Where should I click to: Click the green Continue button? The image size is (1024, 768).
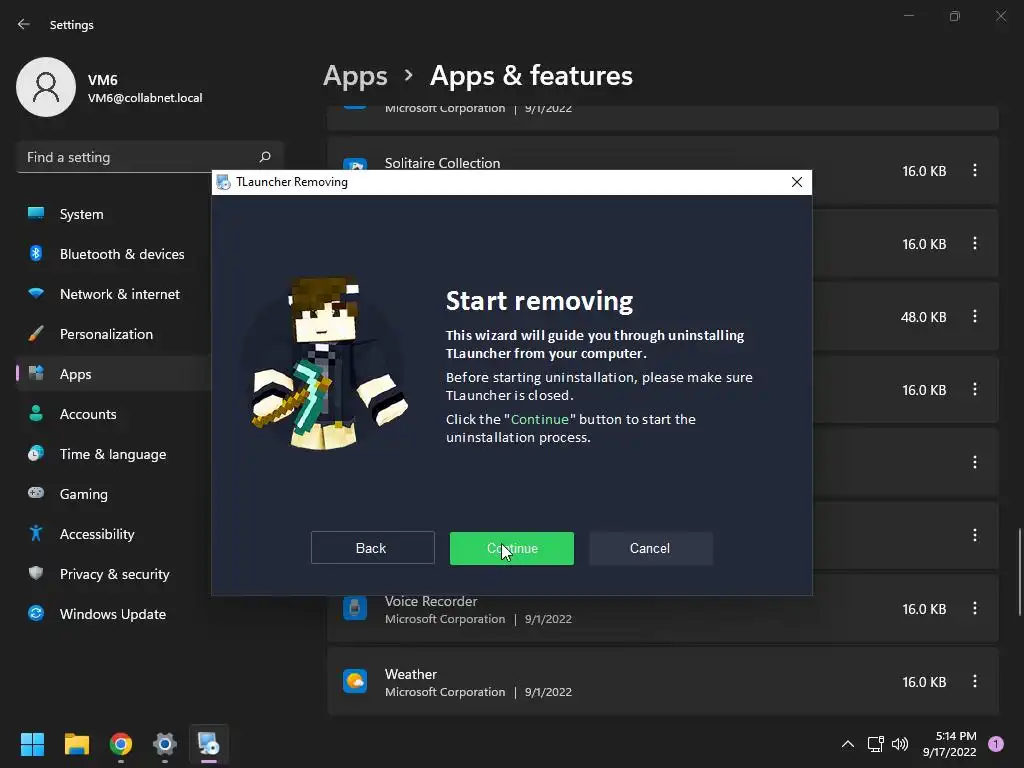click(x=511, y=548)
